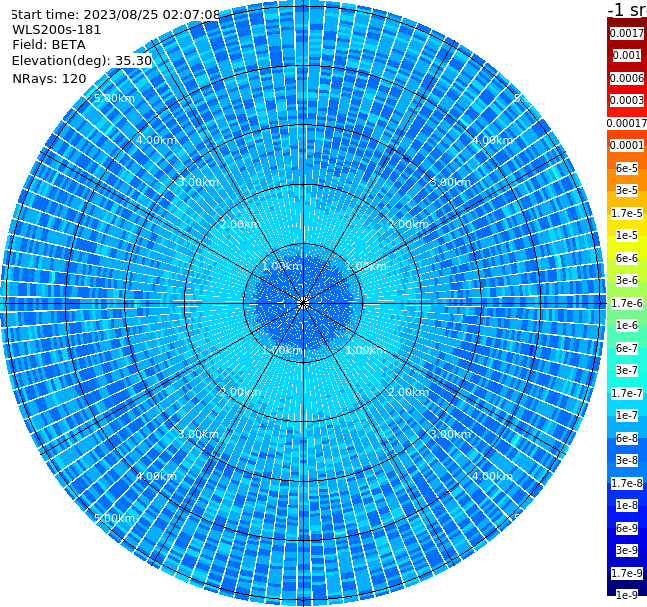Click the '-1 sr' colorbar unit title
This screenshot has width=647, height=607.
[627, 9]
